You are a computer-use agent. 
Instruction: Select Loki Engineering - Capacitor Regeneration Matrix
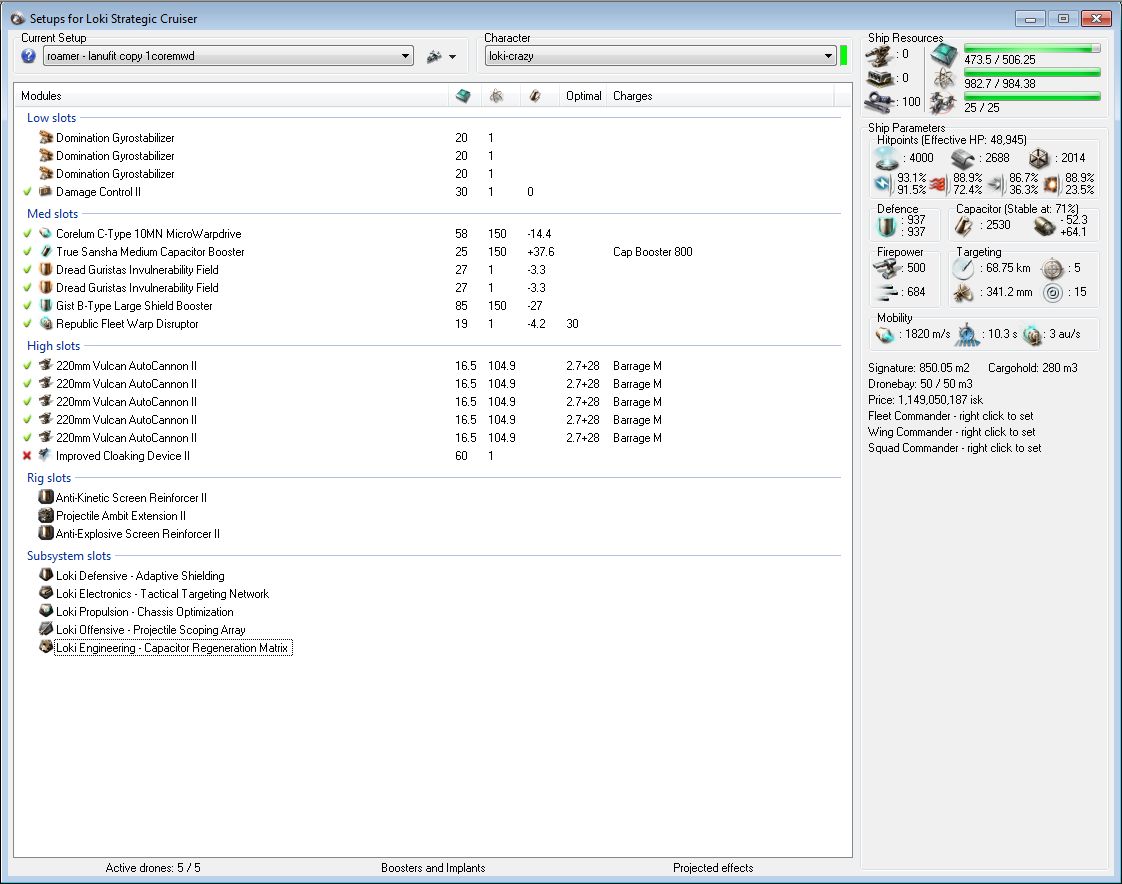tap(172, 648)
